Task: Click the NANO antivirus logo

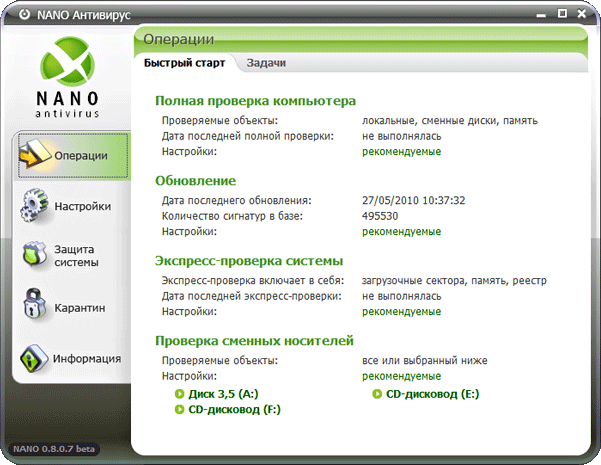Action: click(70, 80)
